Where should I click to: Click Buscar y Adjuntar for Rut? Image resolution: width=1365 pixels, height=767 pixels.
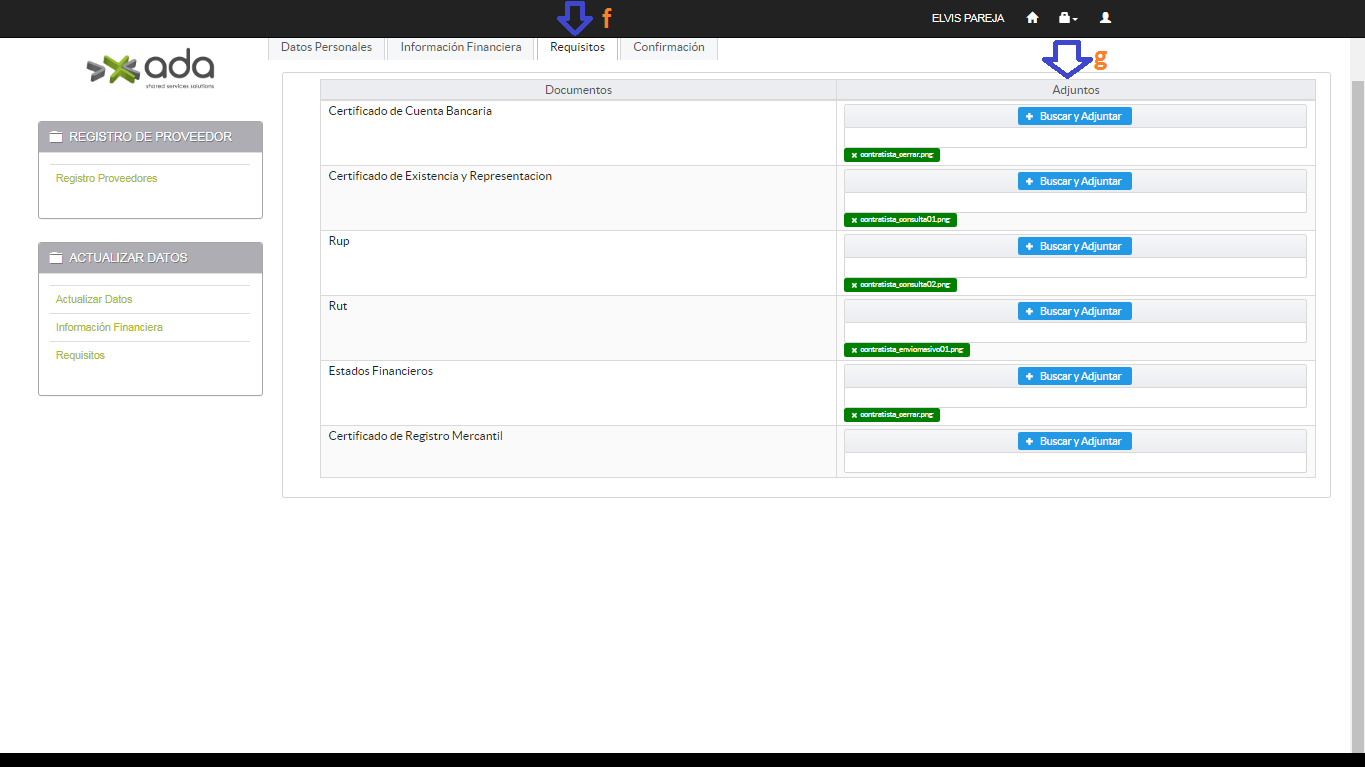click(x=1074, y=311)
